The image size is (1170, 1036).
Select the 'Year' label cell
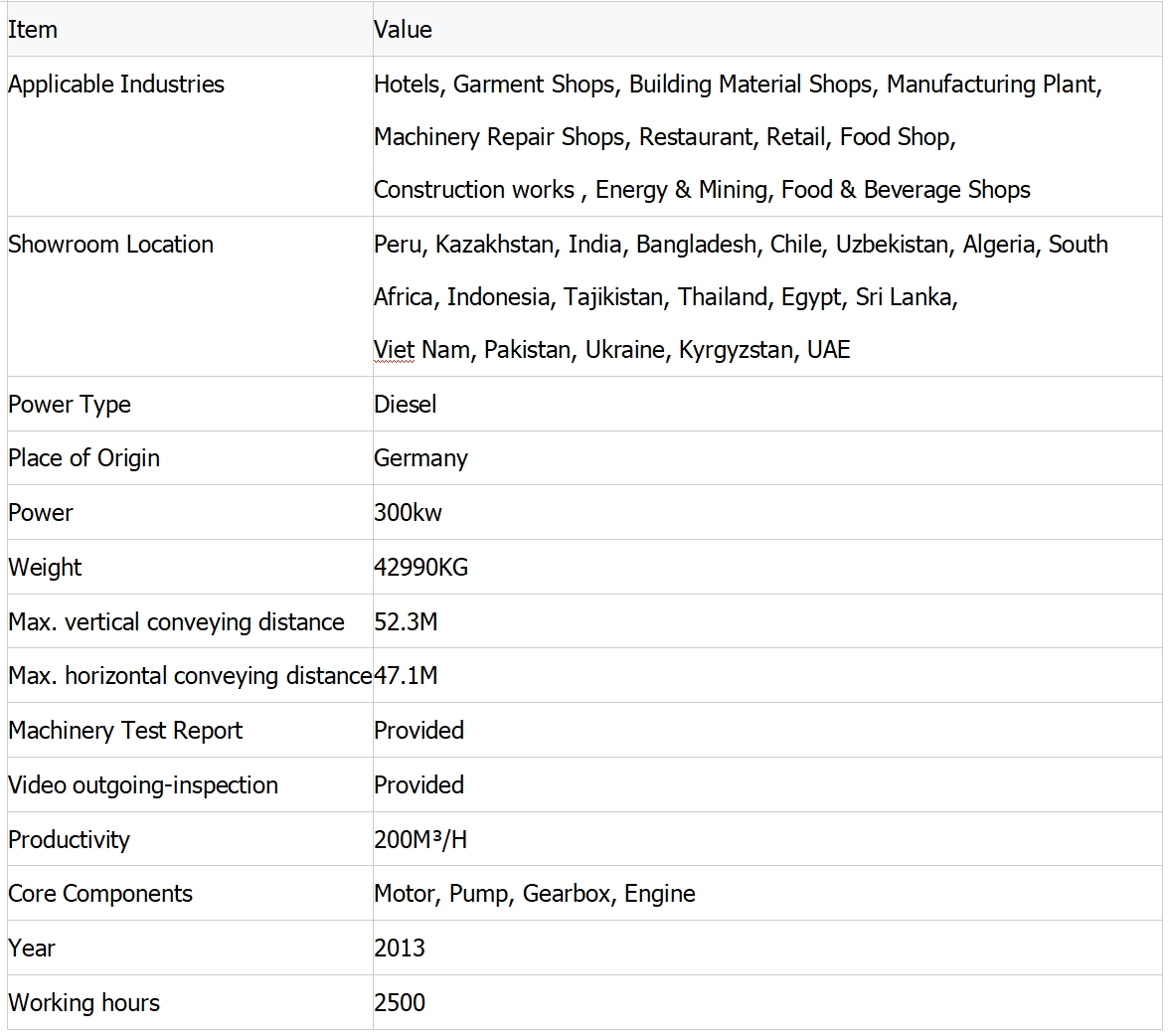pos(190,948)
